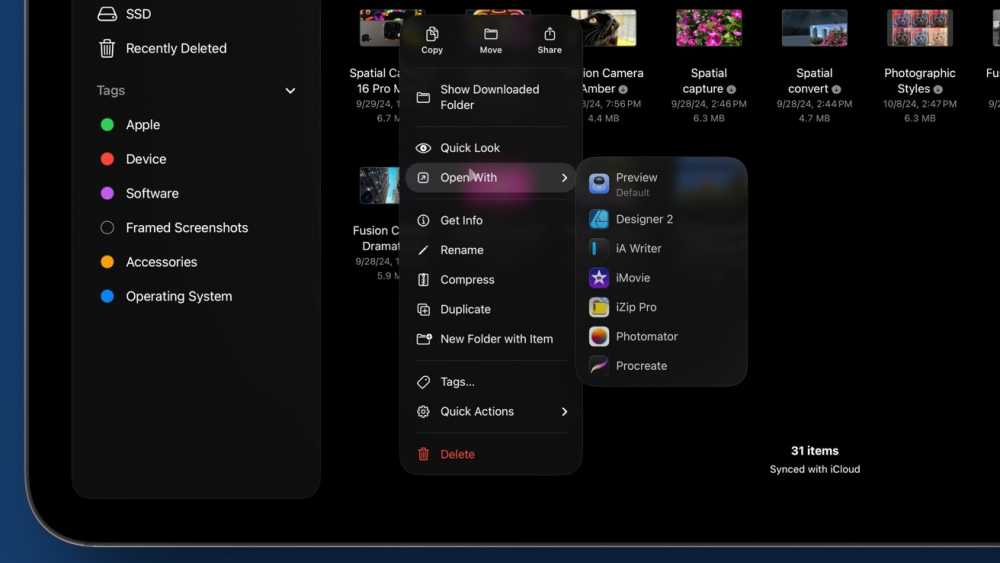Click the Quick Look eye icon
The image size is (1000, 563).
tap(423, 148)
